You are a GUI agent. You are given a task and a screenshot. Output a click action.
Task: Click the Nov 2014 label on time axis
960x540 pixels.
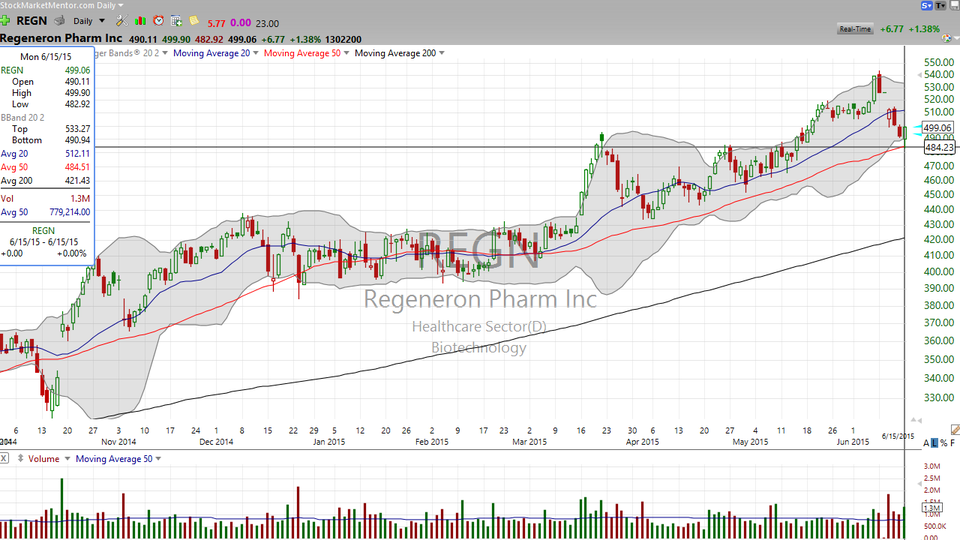[x=119, y=441]
